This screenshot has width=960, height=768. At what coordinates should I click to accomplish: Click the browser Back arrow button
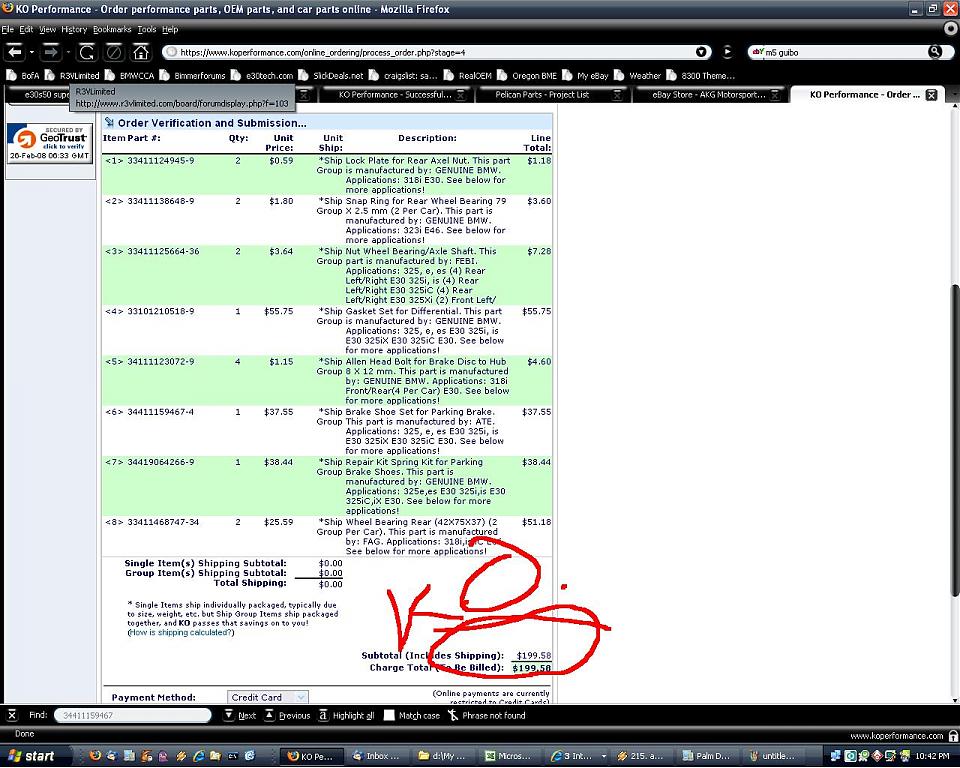pos(14,51)
